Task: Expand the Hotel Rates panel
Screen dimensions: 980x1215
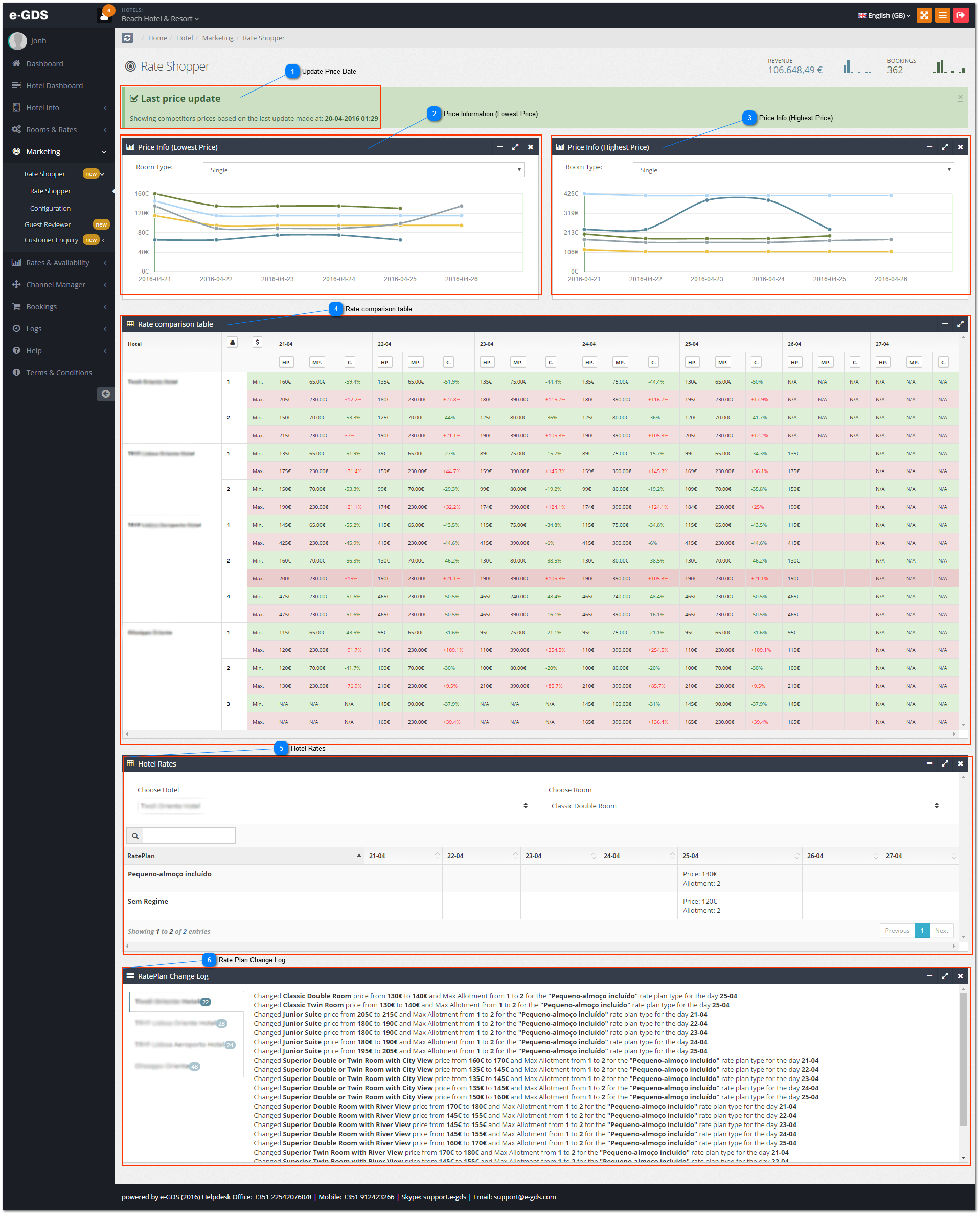Action: click(x=944, y=763)
